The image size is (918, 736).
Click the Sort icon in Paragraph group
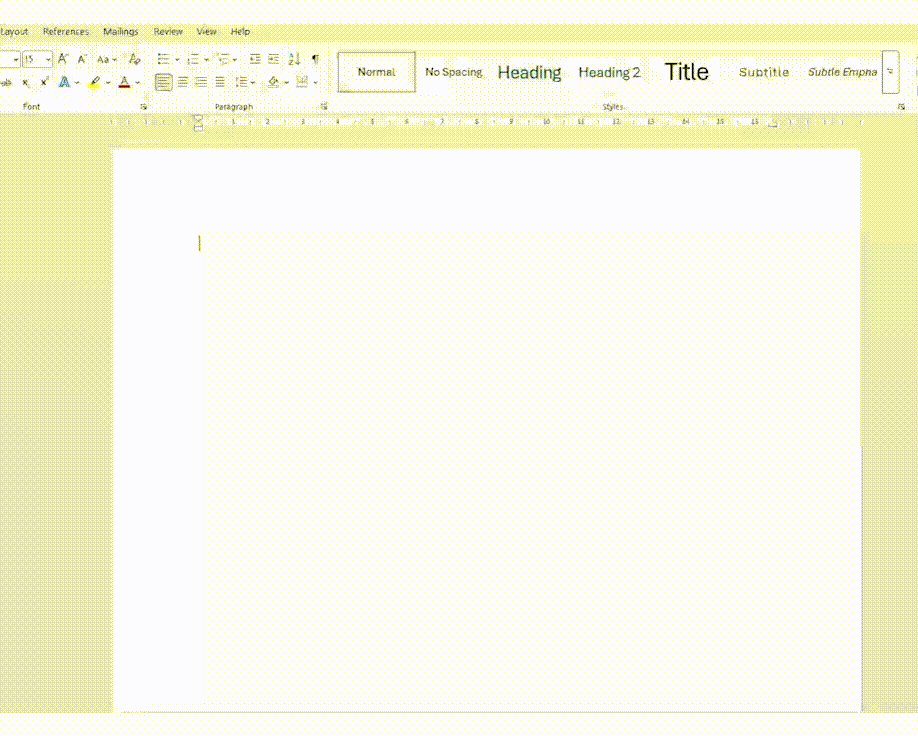[294, 59]
